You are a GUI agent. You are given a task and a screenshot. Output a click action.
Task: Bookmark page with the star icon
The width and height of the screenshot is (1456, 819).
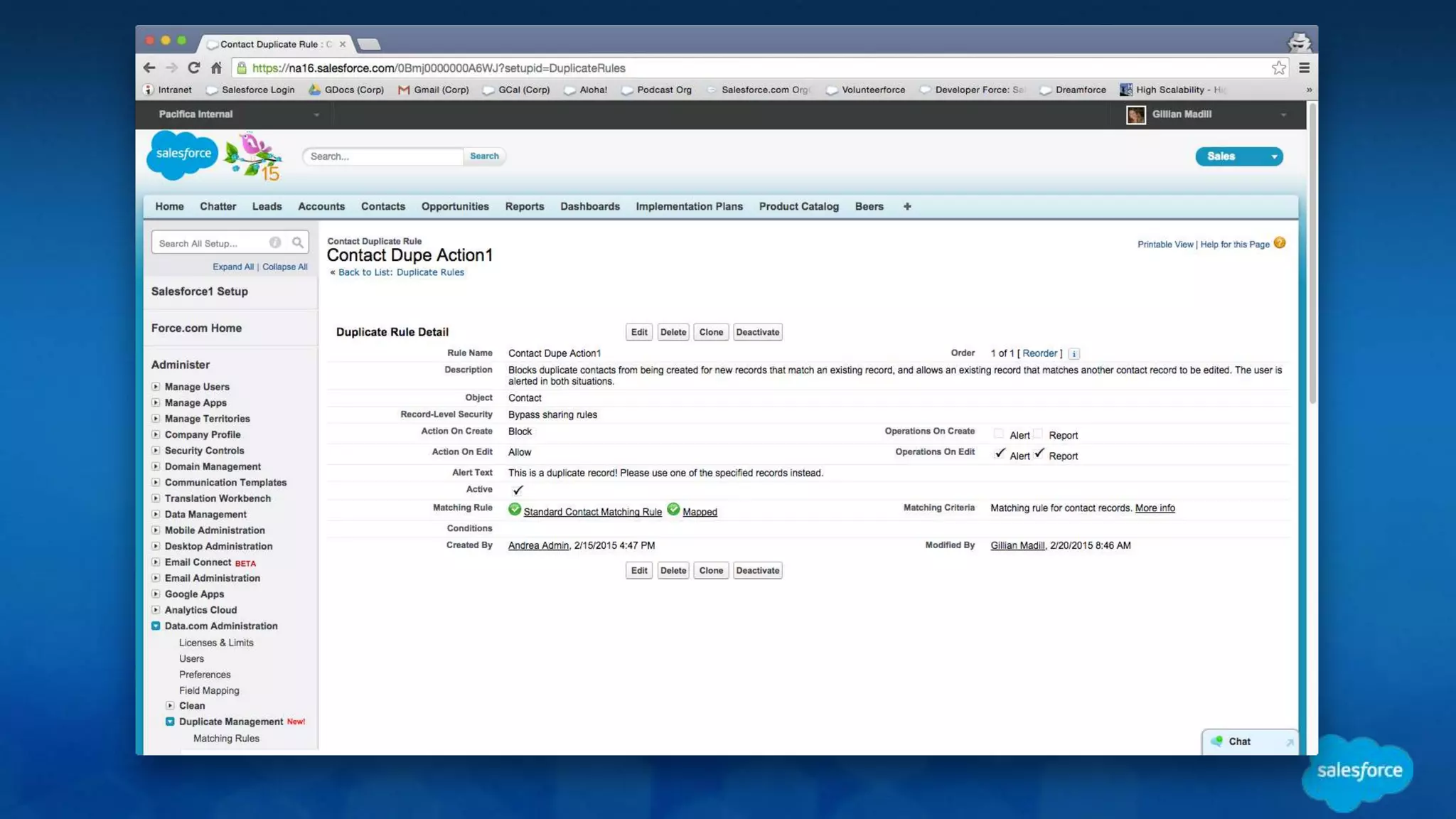point(1278,68)
